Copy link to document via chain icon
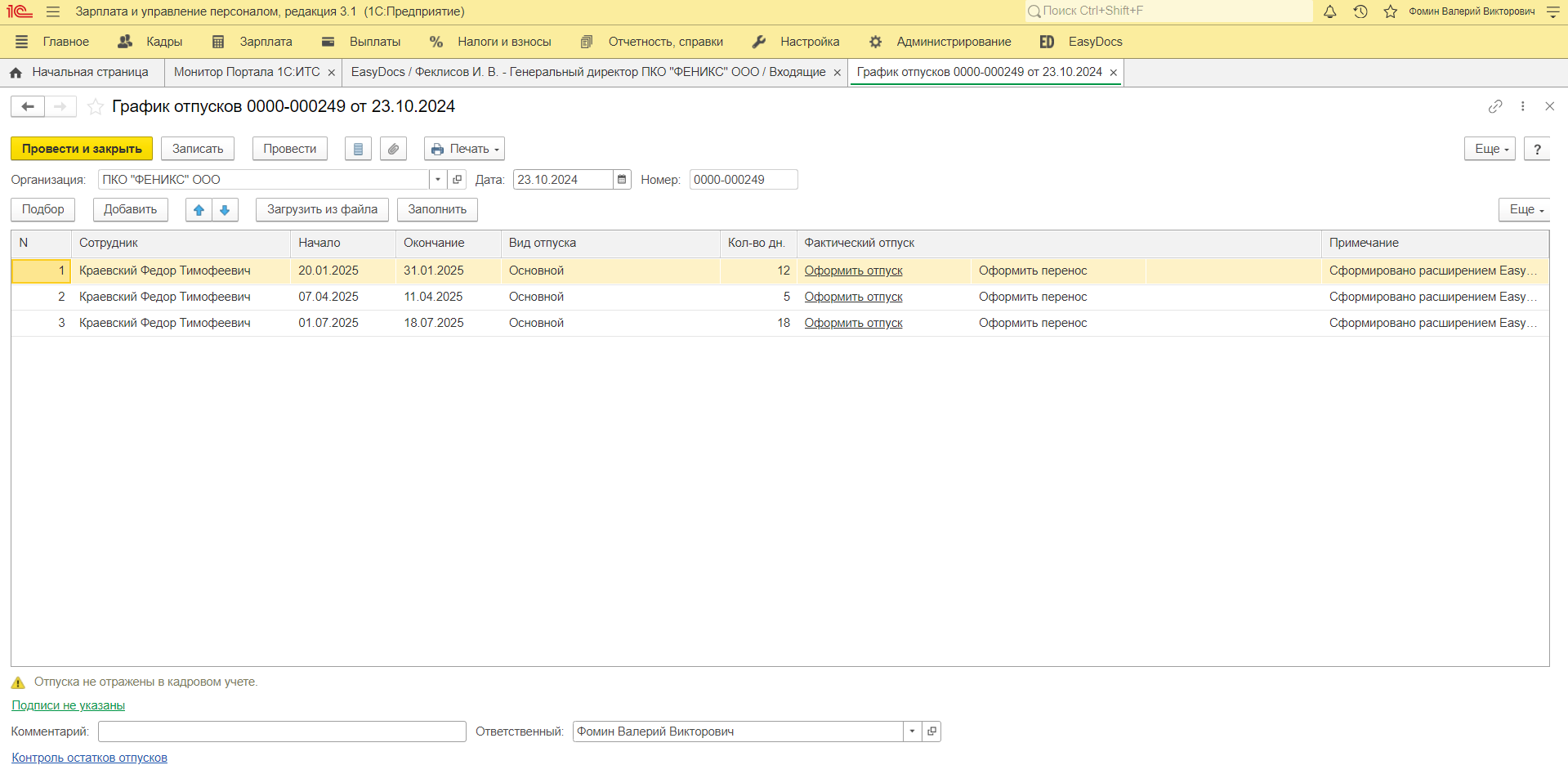The width and height of the screenshot is (1568, 774). point(1494,106)
